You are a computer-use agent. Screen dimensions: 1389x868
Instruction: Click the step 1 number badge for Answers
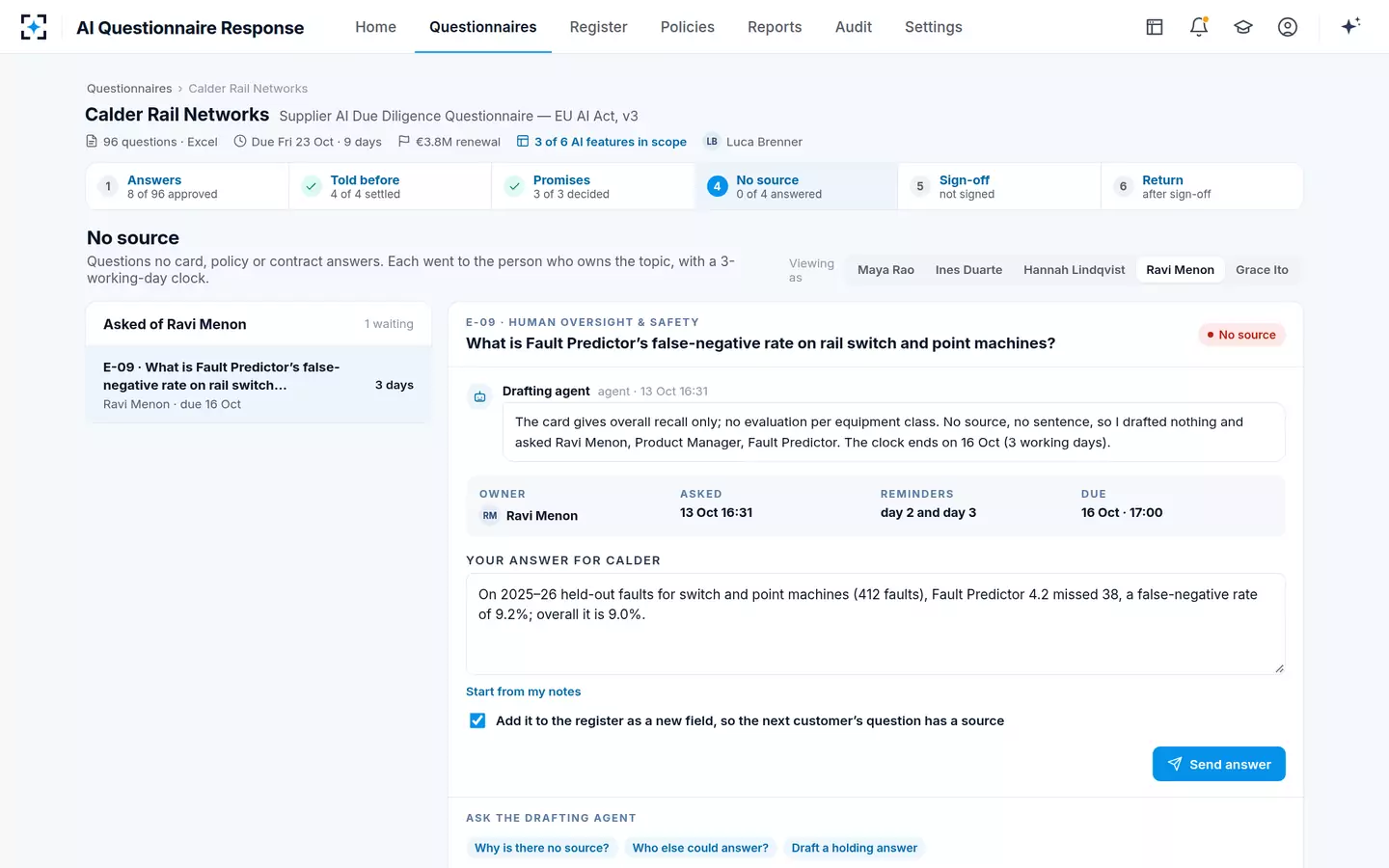108,186
